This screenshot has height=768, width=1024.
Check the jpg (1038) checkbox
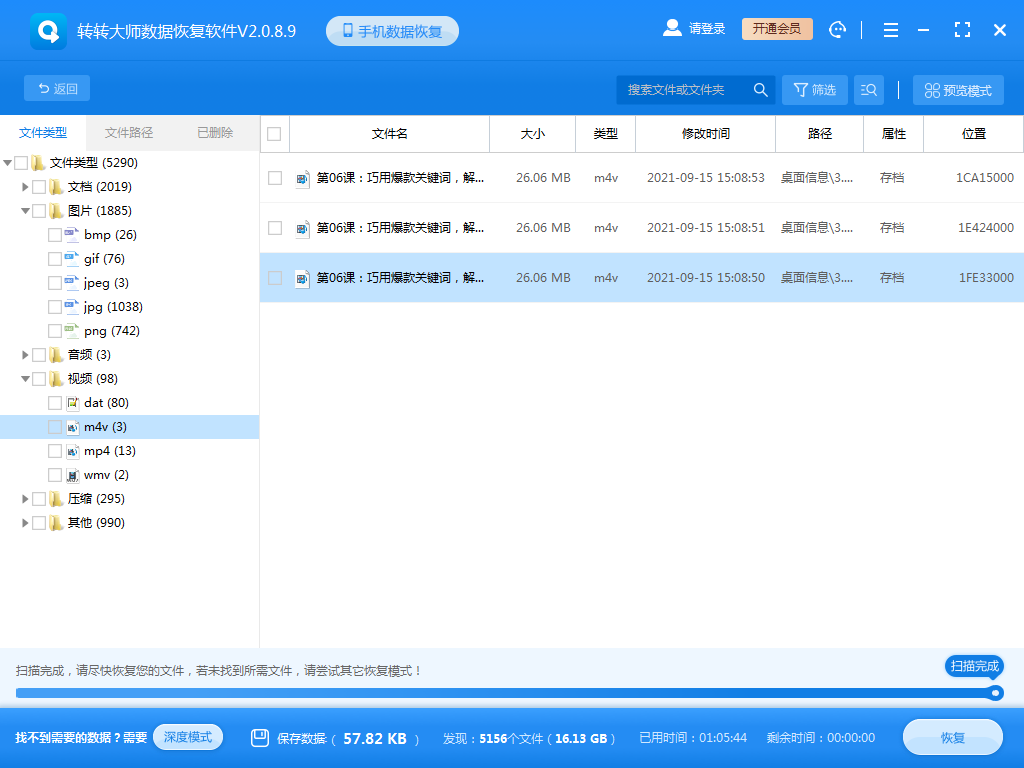(55, 306)
